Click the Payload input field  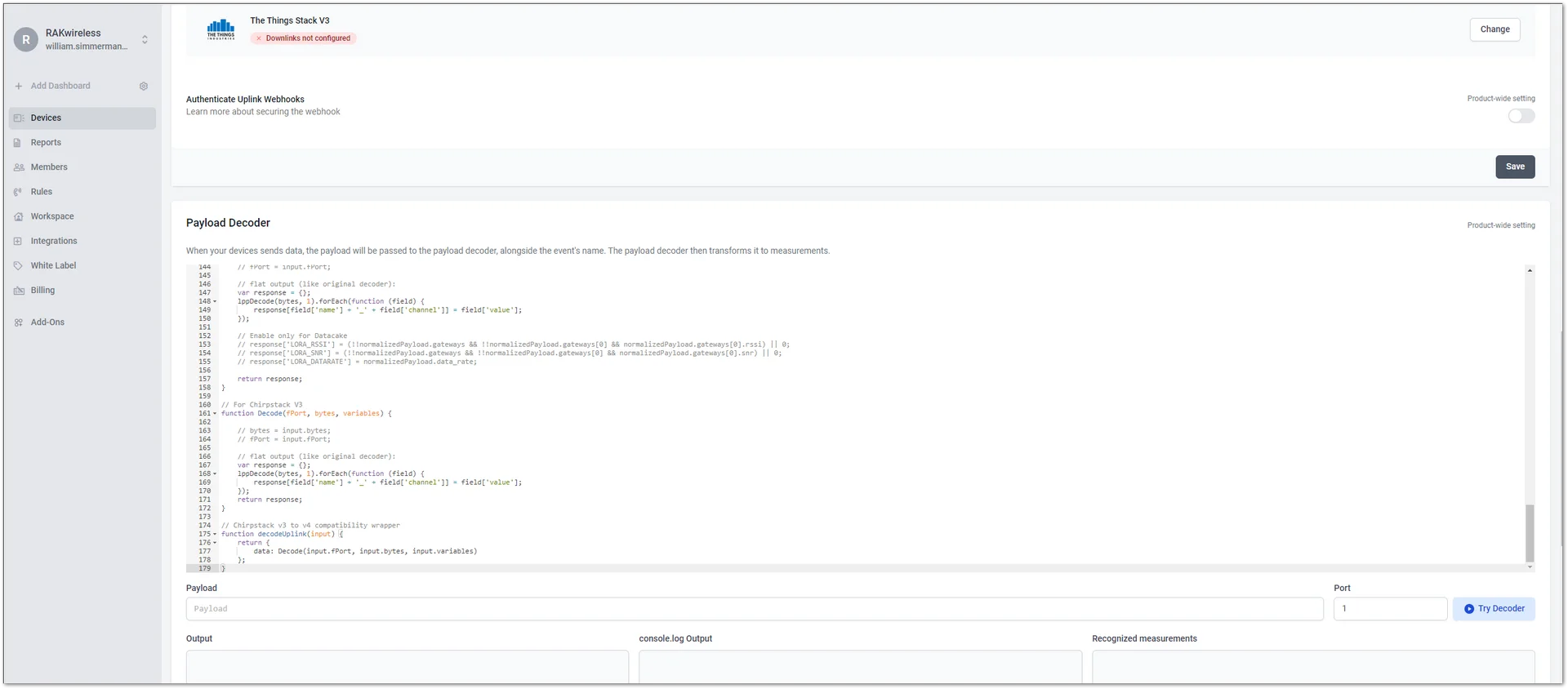755,609
